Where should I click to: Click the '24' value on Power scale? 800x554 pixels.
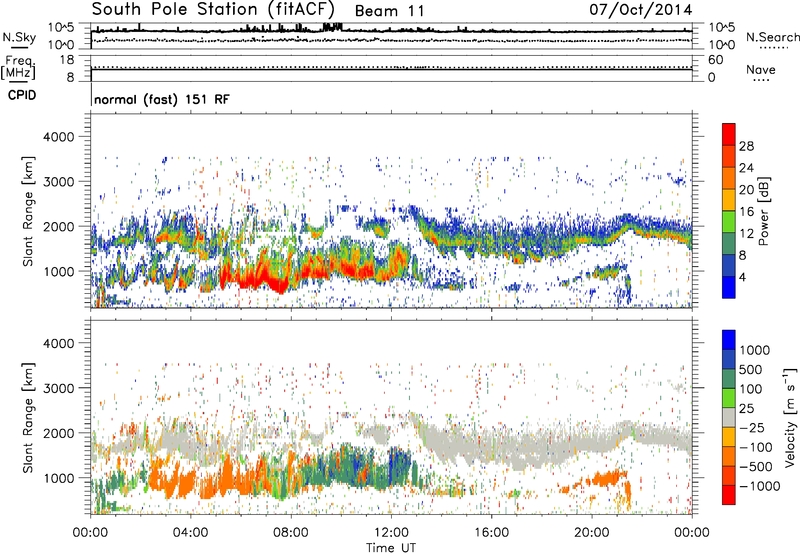click(x=746, y=168)
